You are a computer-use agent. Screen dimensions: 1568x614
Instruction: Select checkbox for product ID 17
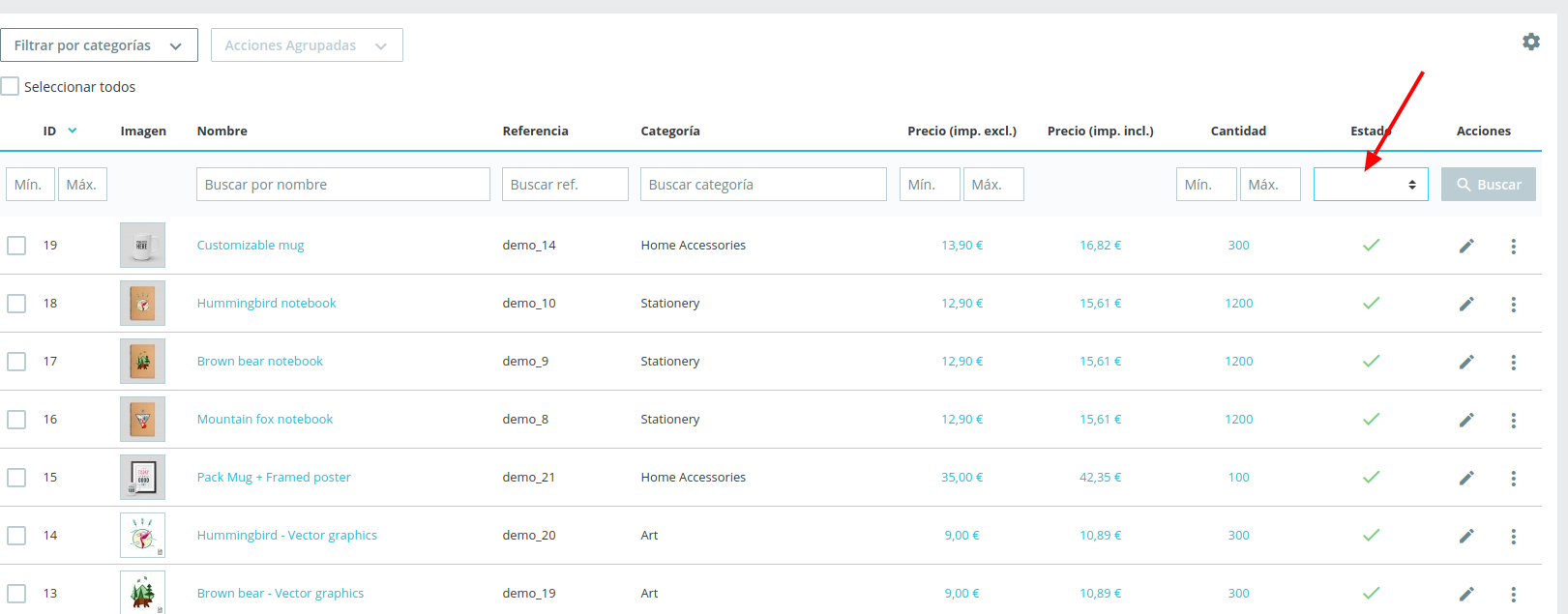coord(16,362)
